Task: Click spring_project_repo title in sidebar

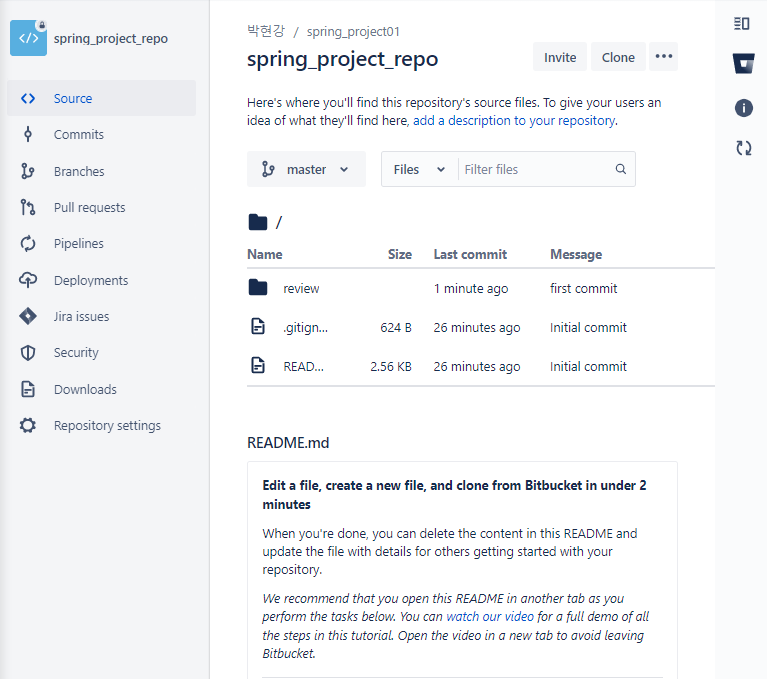Action: (111, 39)
